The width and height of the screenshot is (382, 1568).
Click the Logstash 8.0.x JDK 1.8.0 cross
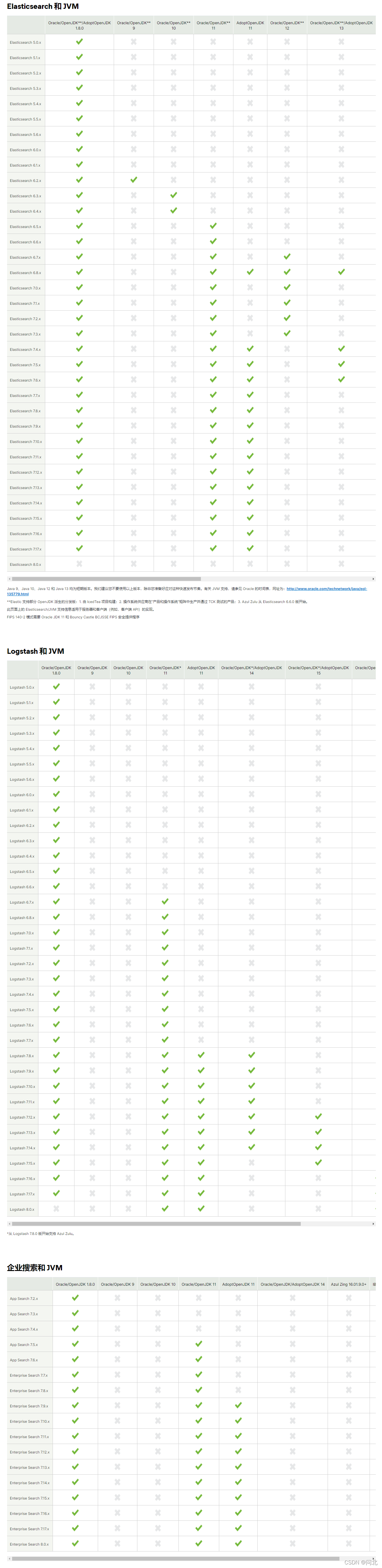point(56,1208)
